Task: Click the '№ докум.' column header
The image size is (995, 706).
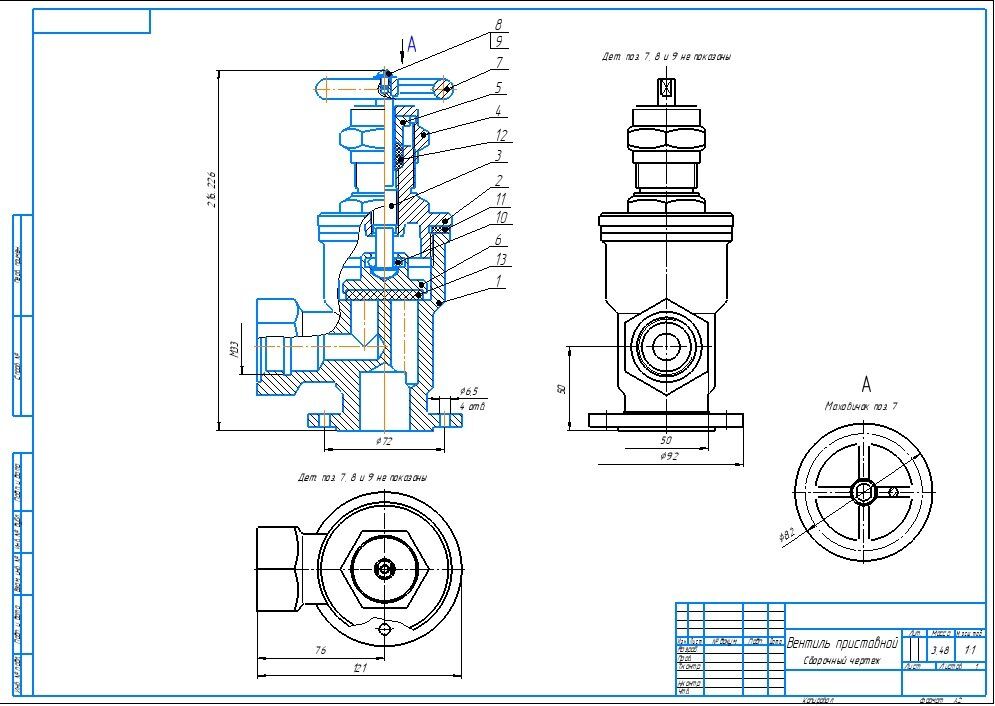Action: pos(723,641)
